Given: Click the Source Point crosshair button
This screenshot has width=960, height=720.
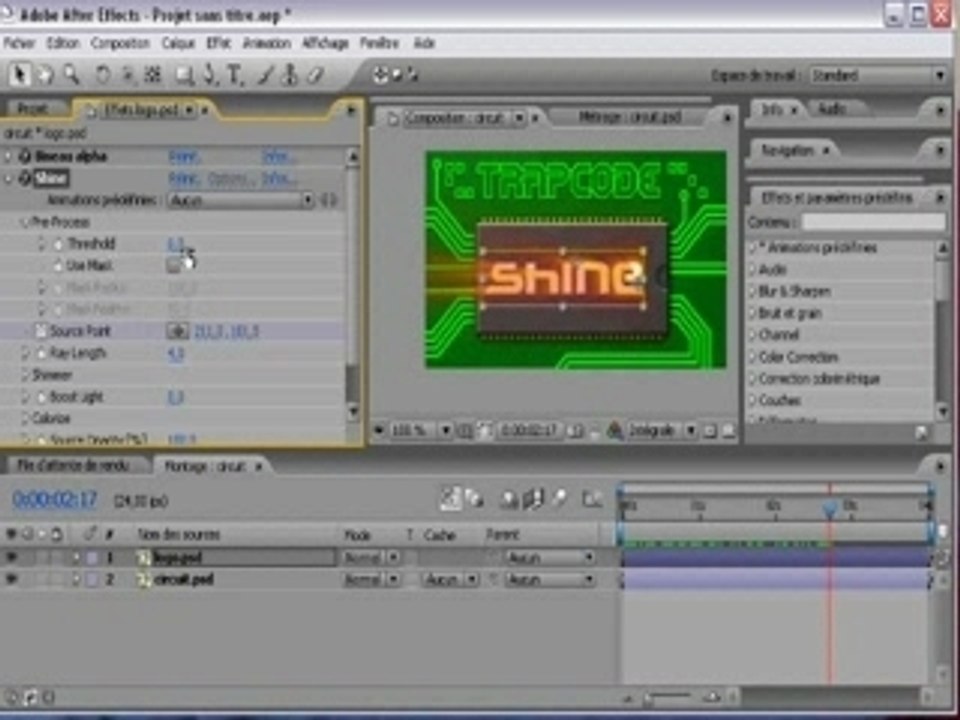Looking at the screenshot, I should [x=177, y=331].
